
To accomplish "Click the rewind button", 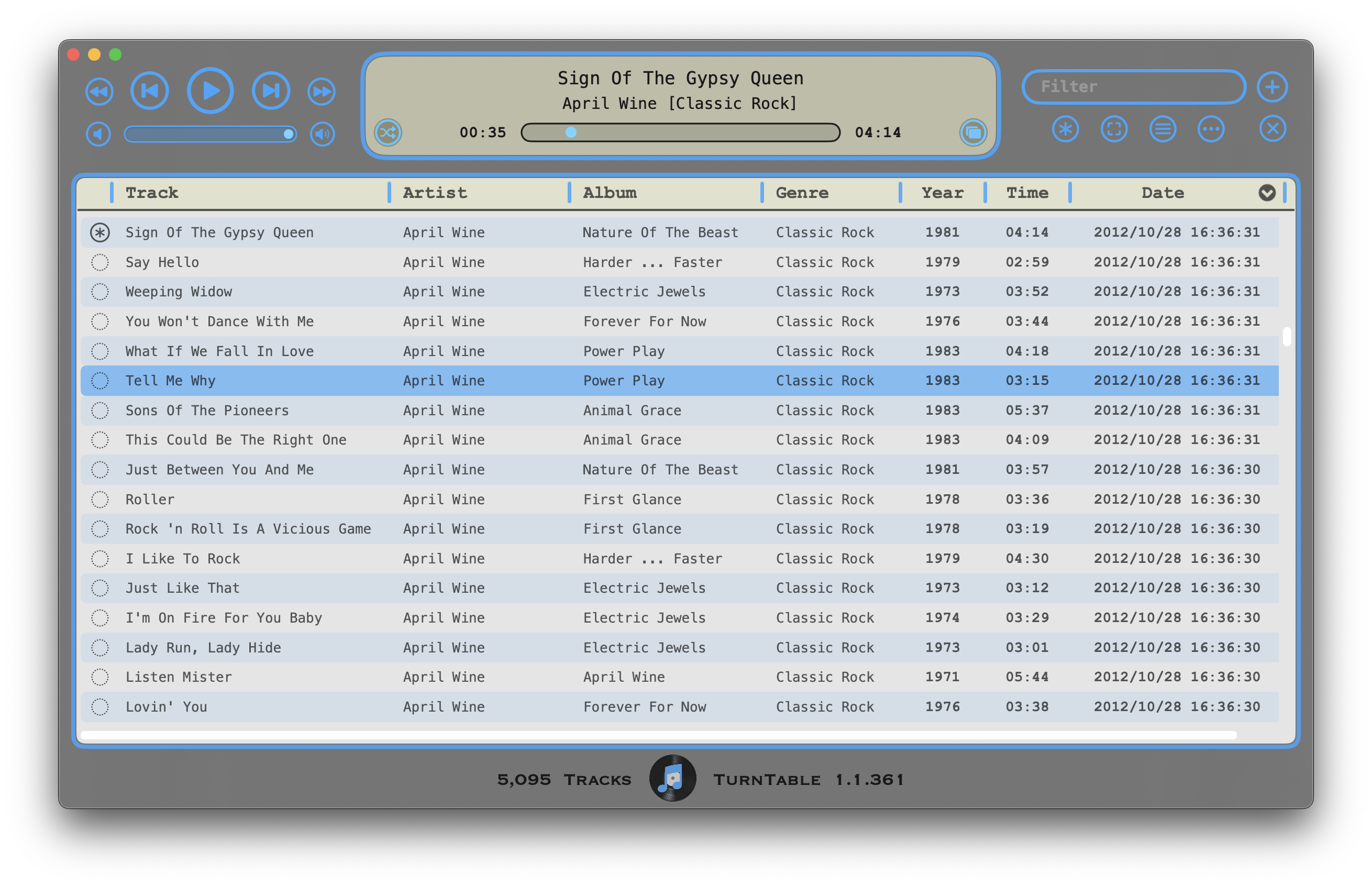I will pyautogui.click(x=99, y=92).
